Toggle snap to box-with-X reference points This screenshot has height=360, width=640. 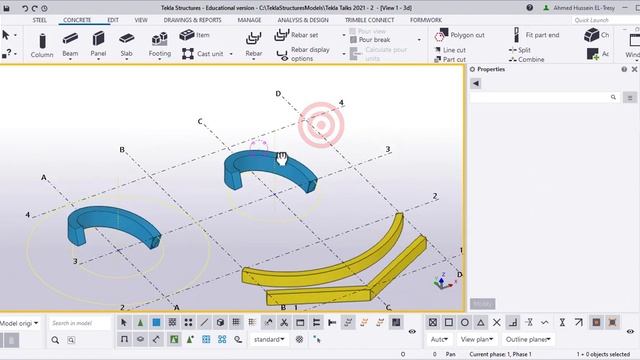click(433, 322)
